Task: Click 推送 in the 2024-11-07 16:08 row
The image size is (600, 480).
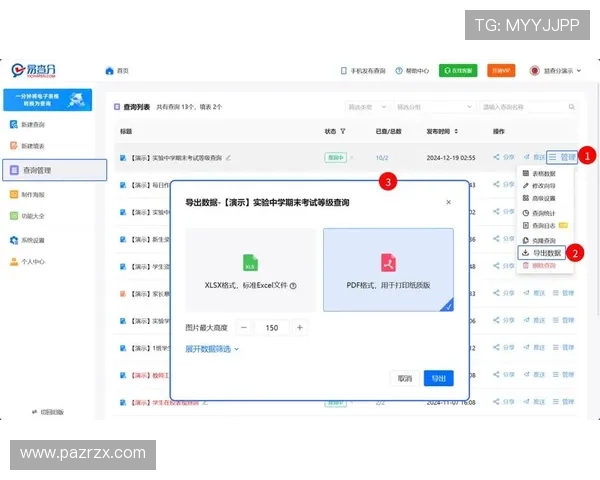Action: click(x=535, y=402)
